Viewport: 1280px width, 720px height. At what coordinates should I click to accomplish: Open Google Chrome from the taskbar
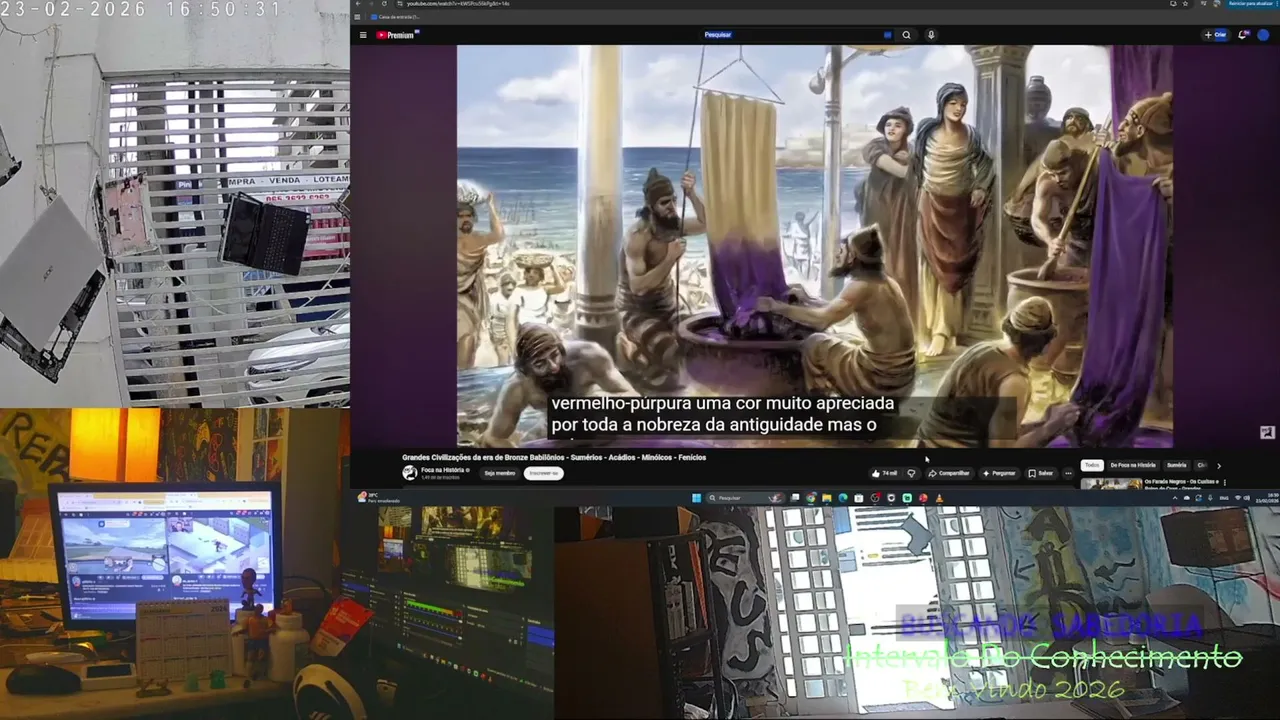click(811, 498)
